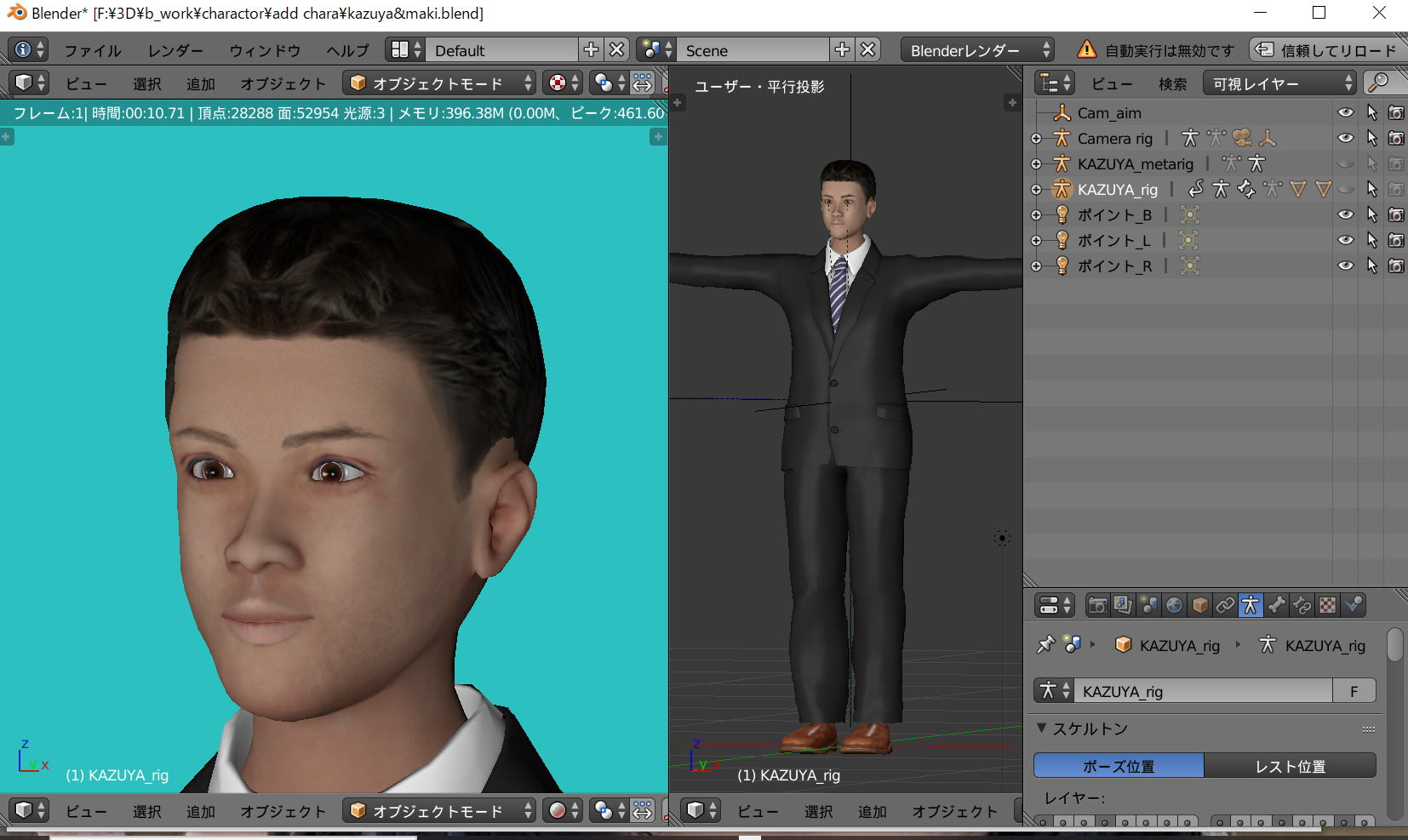This screenshot has width=1408, height=840.
Task: Toggle selectability of ポイント_B in outliner
Action: tap(1371, 214)
